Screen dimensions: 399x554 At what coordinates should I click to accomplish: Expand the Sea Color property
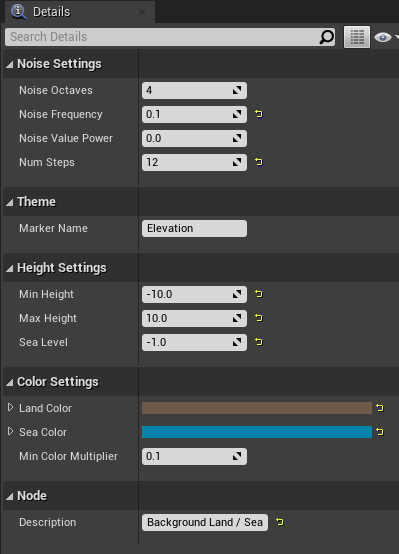11,431
